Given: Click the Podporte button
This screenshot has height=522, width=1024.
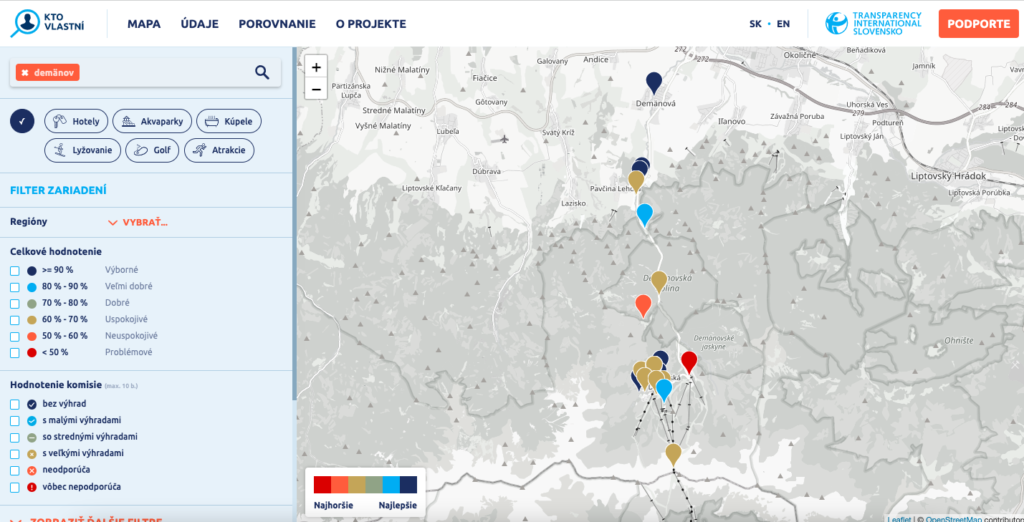Looking at the screenshot, I should tap(978, 24).
